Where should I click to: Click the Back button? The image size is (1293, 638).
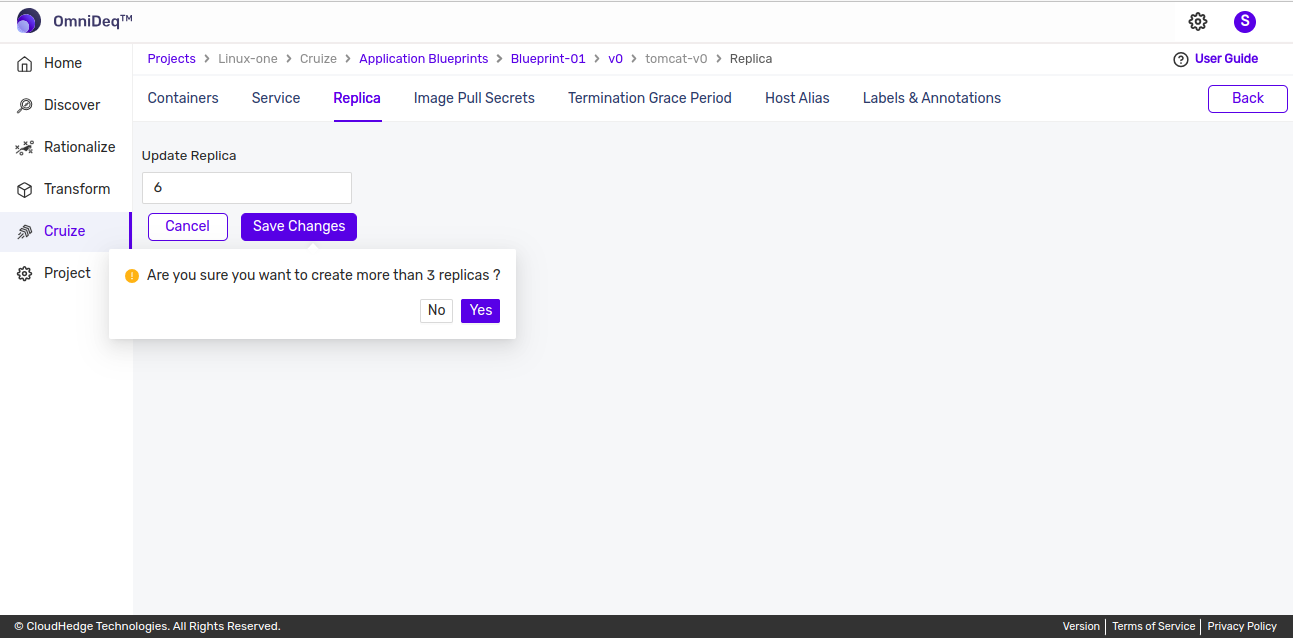[1248, 98]
